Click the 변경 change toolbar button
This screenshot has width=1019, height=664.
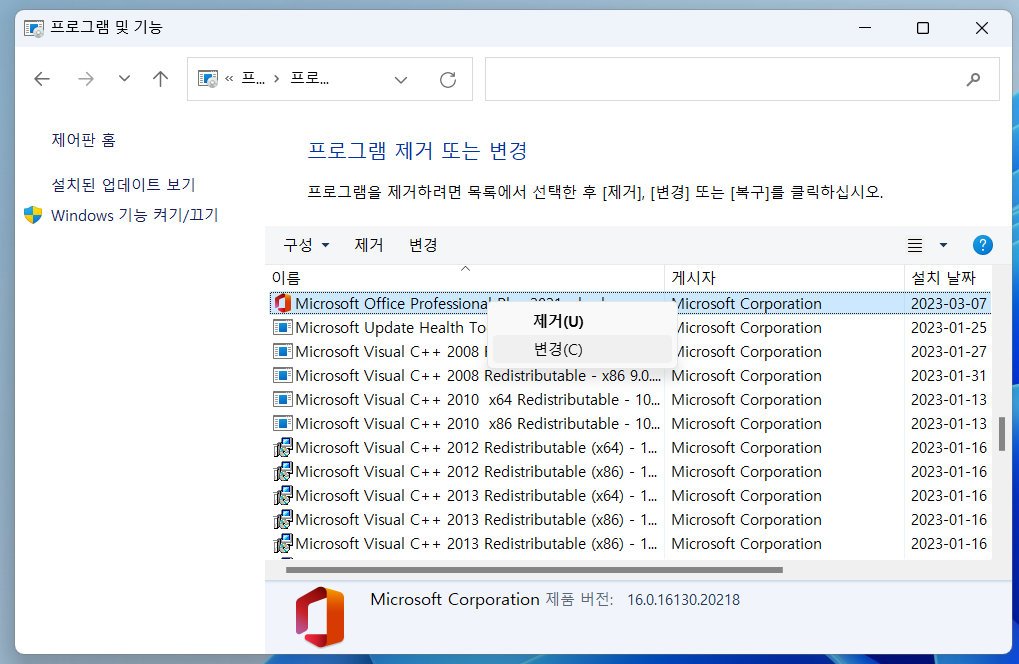(x=423, y=245)
